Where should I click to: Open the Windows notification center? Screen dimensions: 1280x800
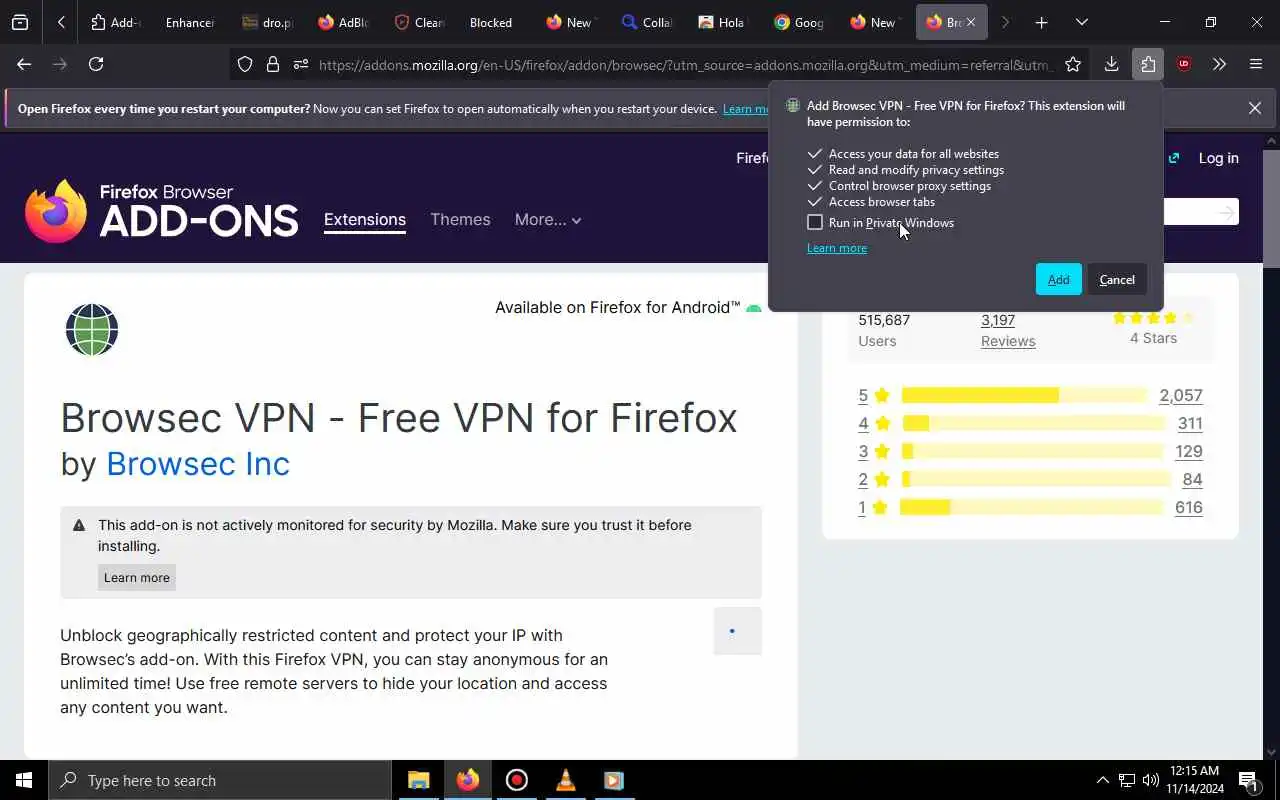(1248, 780)
